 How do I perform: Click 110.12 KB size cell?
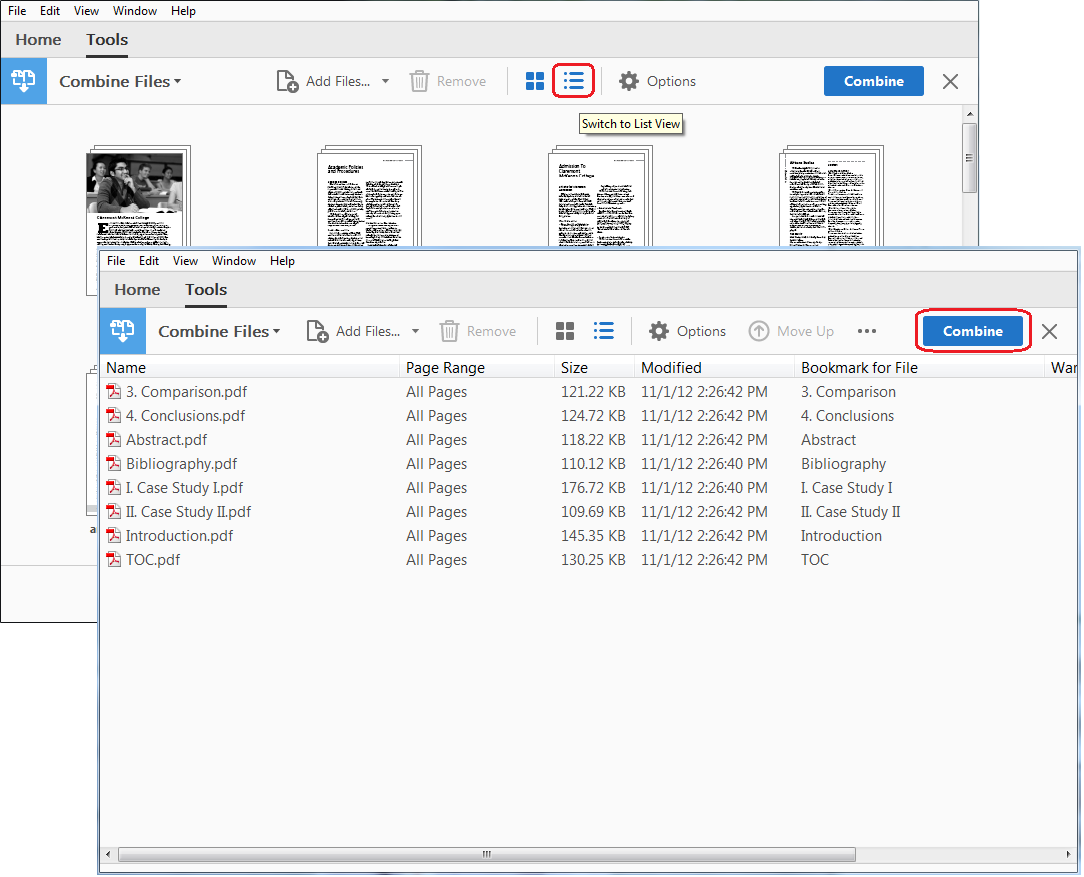[x=593, y=464]
